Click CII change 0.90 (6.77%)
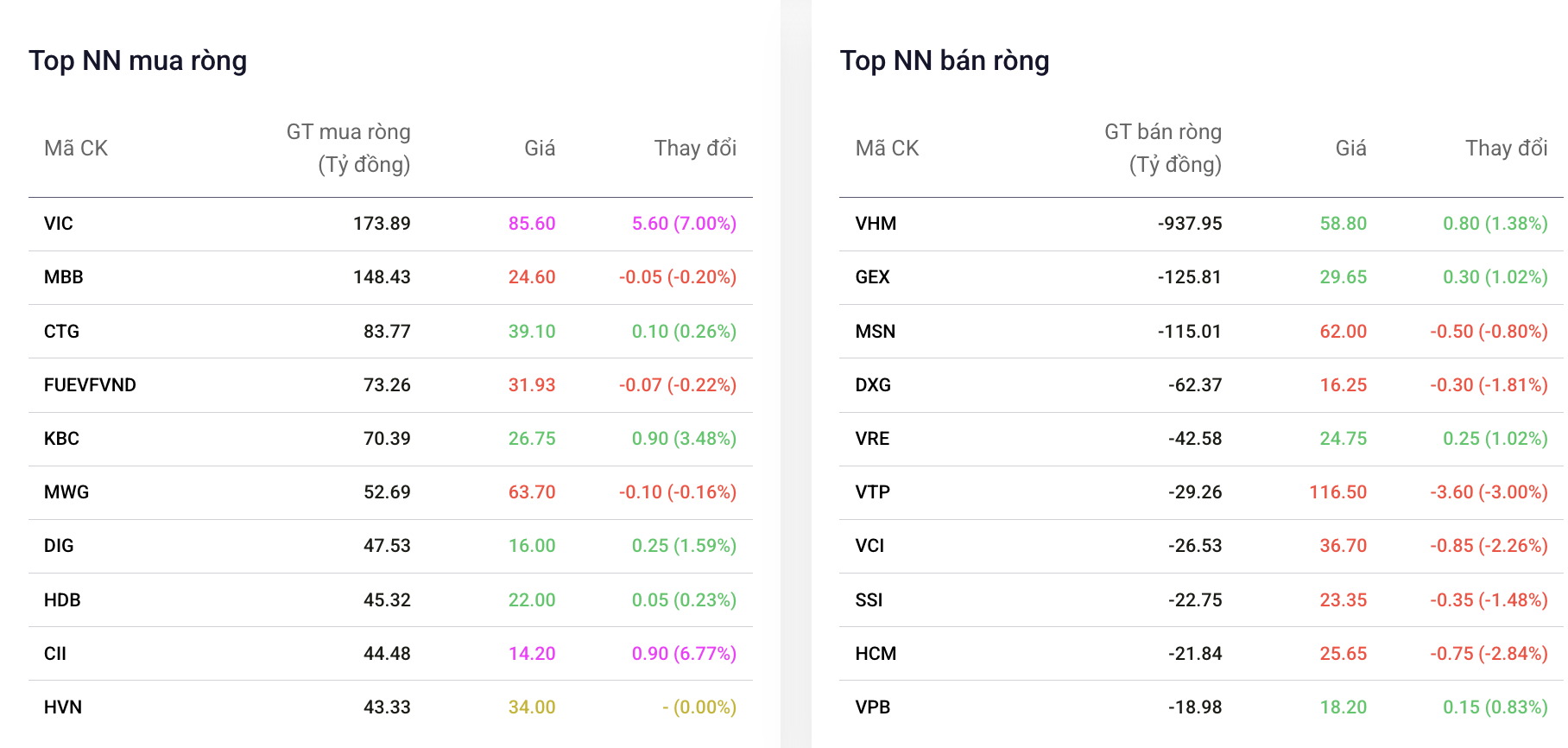Screen dimensions: 1568x748 (684, 654)
